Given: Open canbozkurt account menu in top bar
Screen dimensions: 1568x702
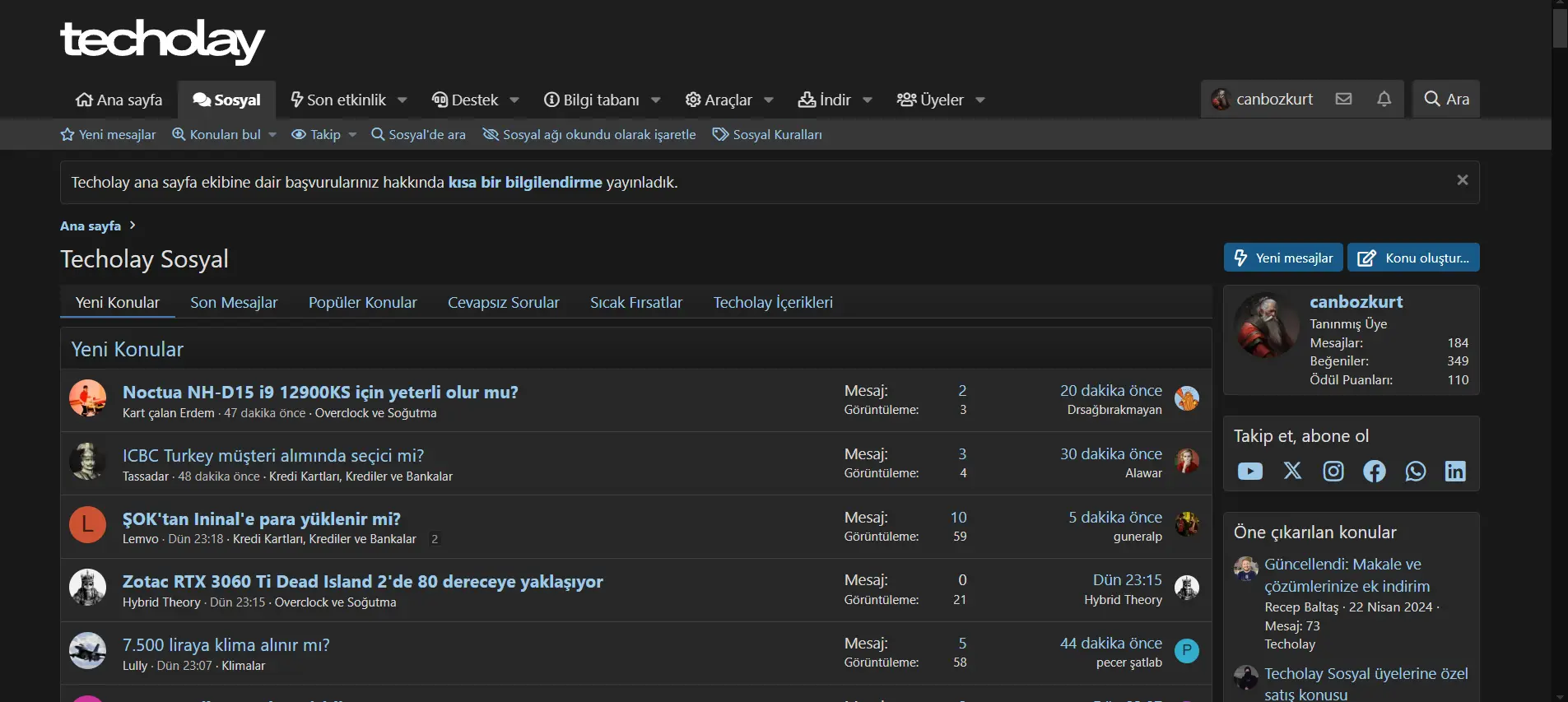Looking at the screenshot, I should point(1263,99).
